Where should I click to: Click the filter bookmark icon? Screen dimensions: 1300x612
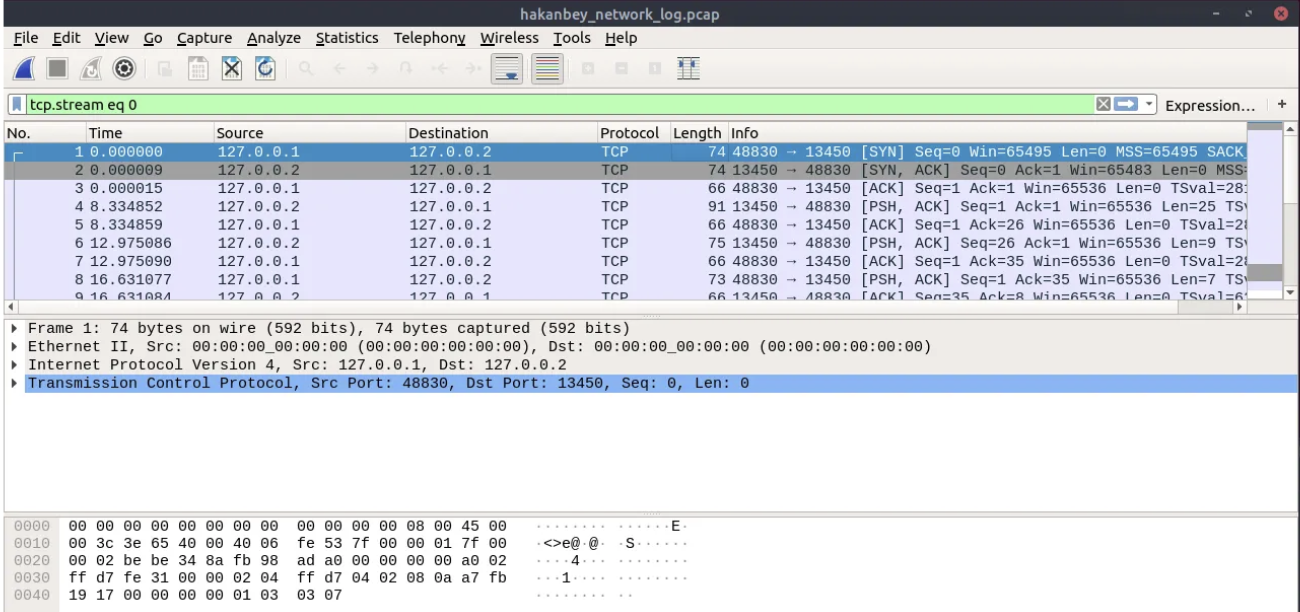click(17, 105)
